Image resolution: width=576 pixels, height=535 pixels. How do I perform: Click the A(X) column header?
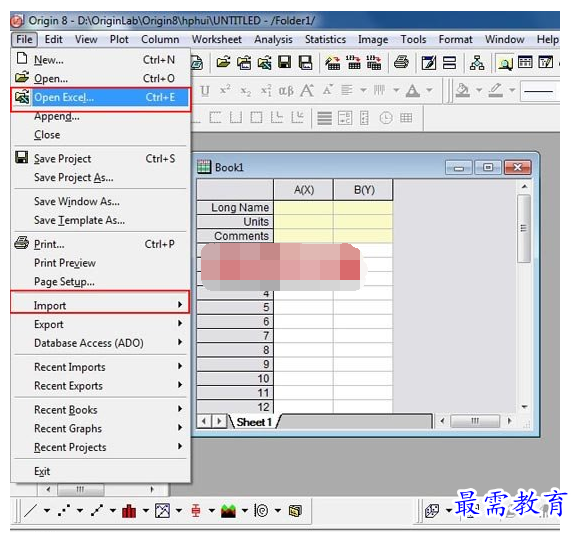(303, 190)
